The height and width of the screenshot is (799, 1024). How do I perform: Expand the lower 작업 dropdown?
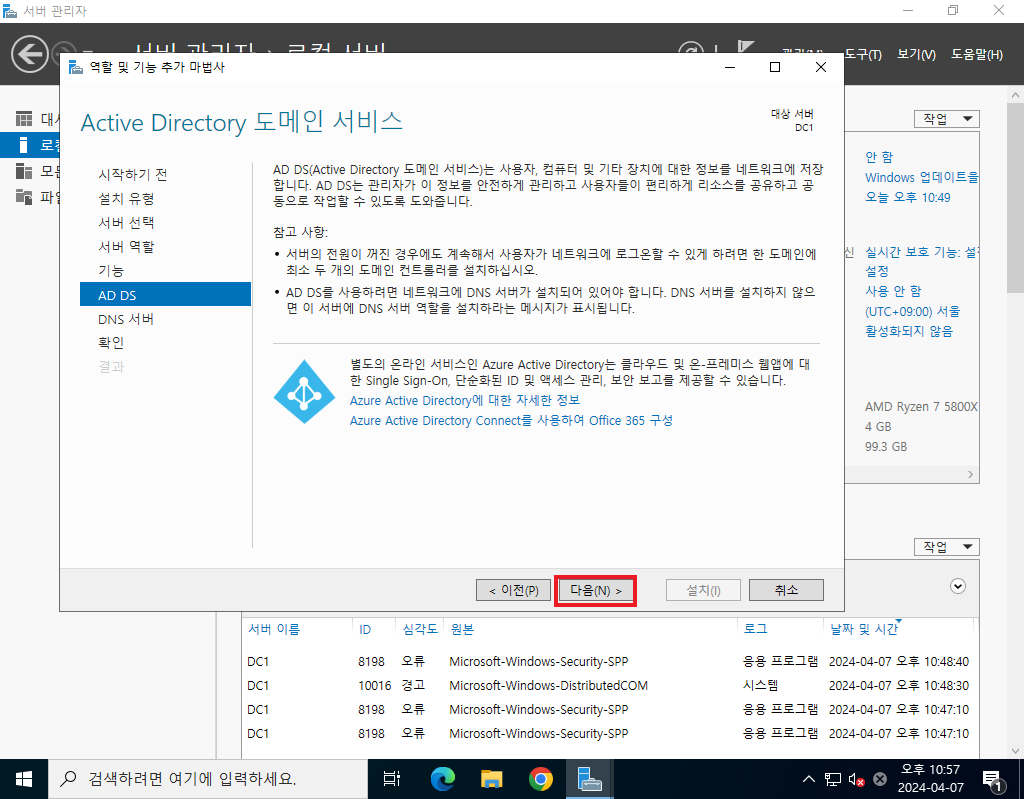(946, 547)
